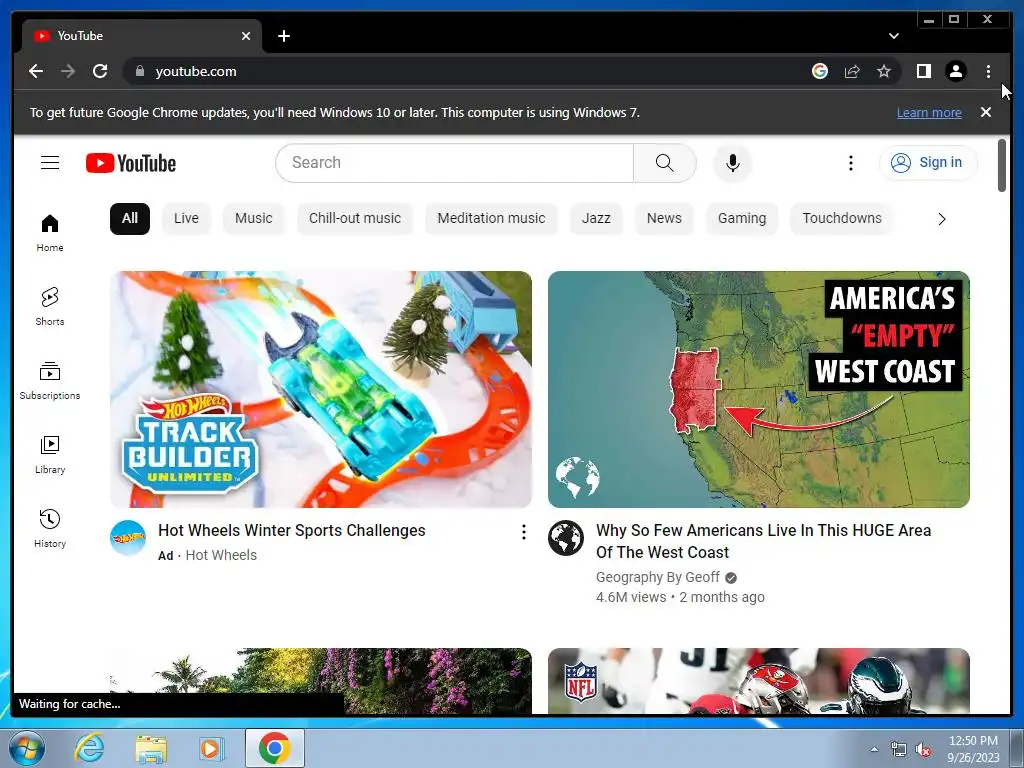The height and width of the screenshot is (768, 1024).
Task: Open the YouTube hamburger guide menu
Action: point(50,163)
